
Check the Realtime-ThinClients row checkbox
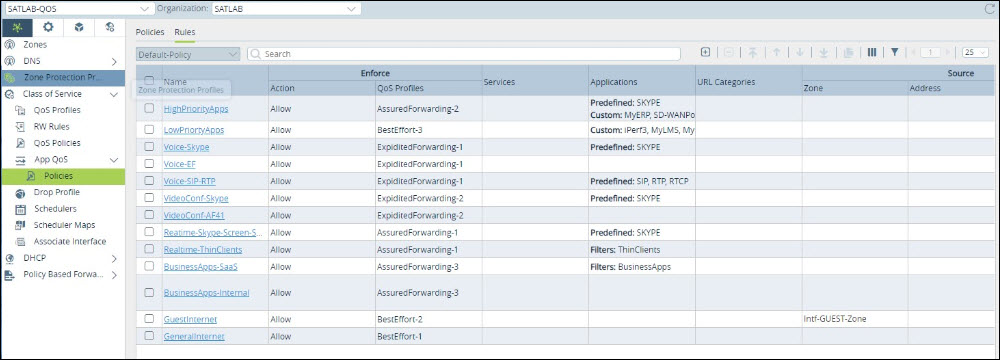149,249
